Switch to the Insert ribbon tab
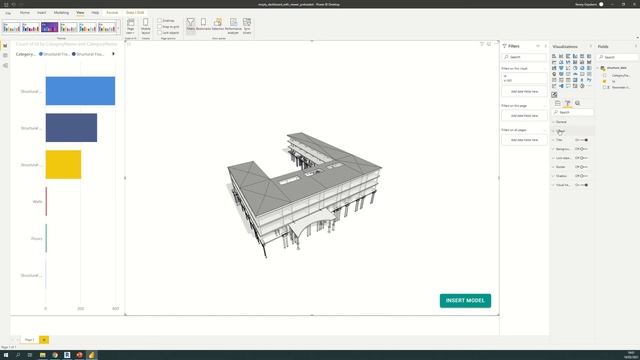Screen dimensions: 640x360 42,13
